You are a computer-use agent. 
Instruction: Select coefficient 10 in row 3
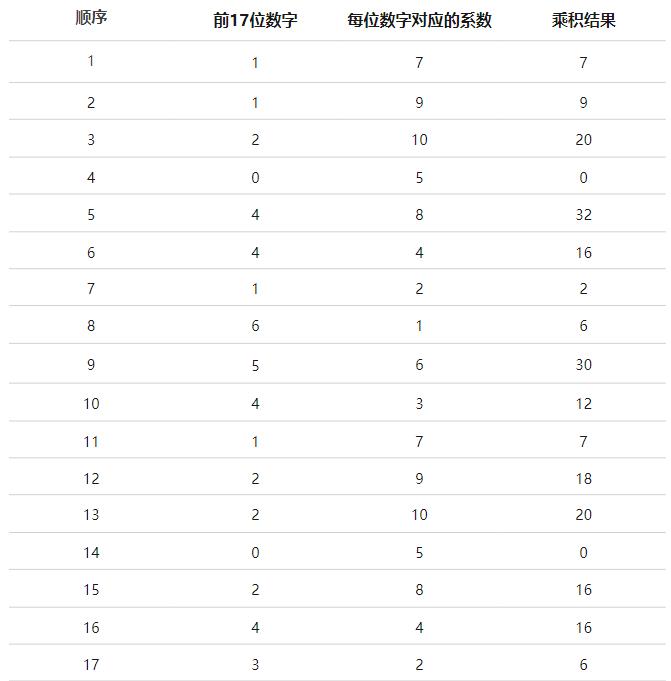(419, 140)
